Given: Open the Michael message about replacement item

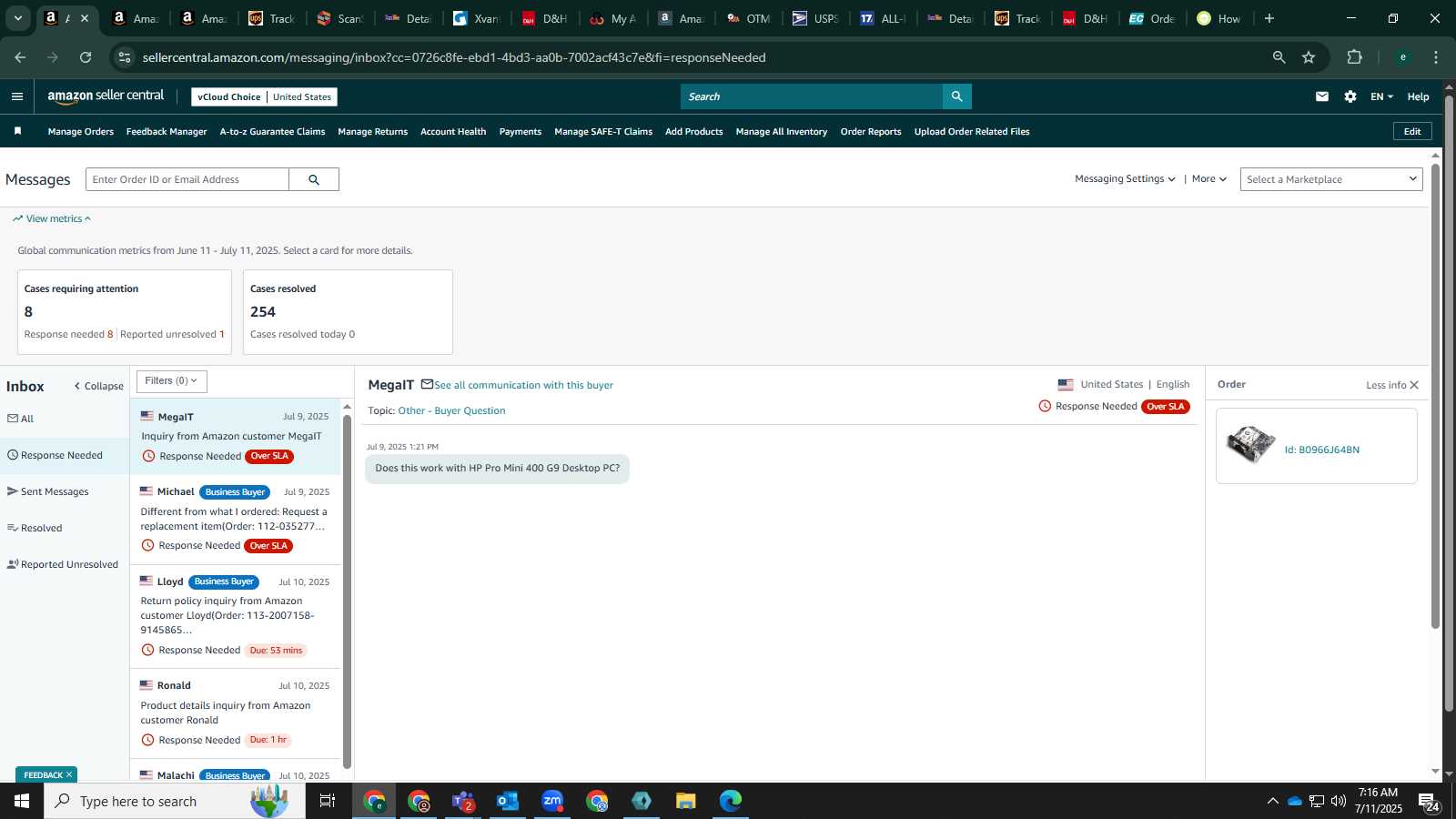Looking at the screenshot, I should pos(236,520).
